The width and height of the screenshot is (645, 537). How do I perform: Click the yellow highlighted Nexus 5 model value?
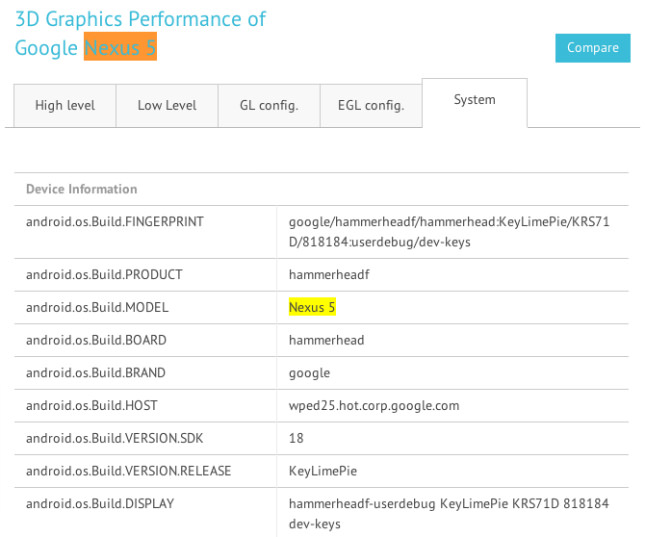(x=312, y=307)
